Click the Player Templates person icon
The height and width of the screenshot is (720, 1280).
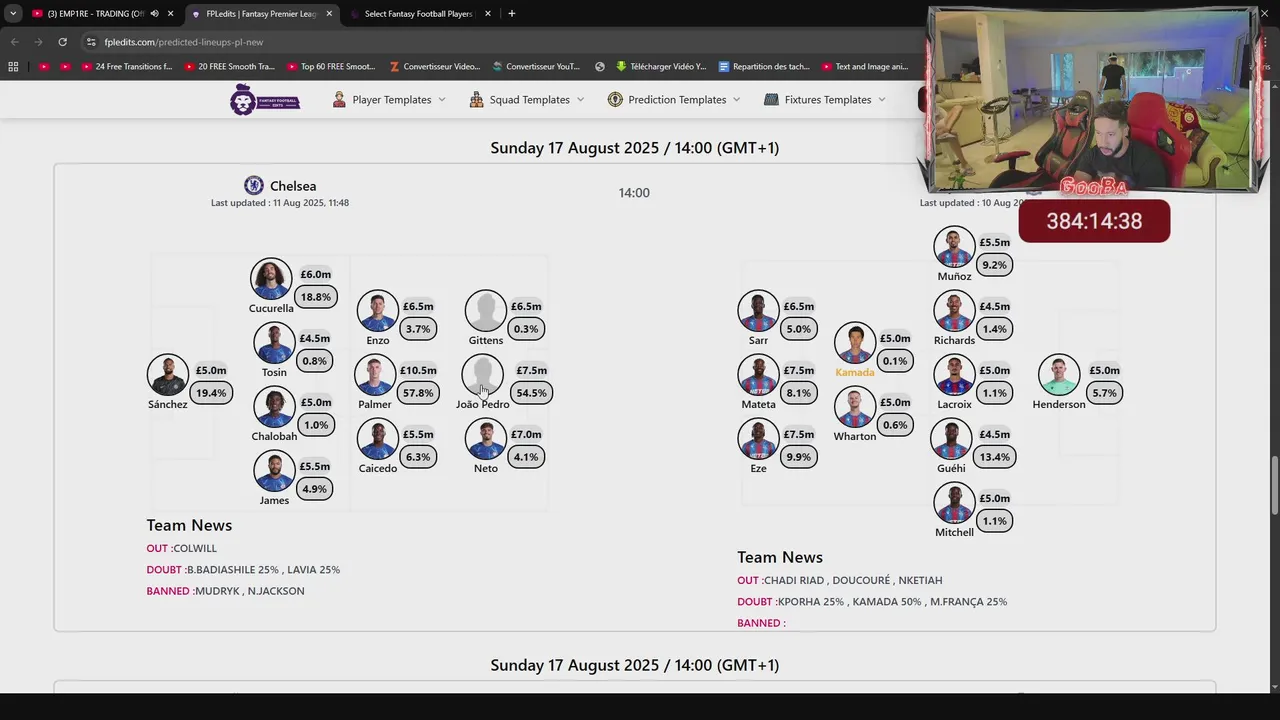click(340, 99)
